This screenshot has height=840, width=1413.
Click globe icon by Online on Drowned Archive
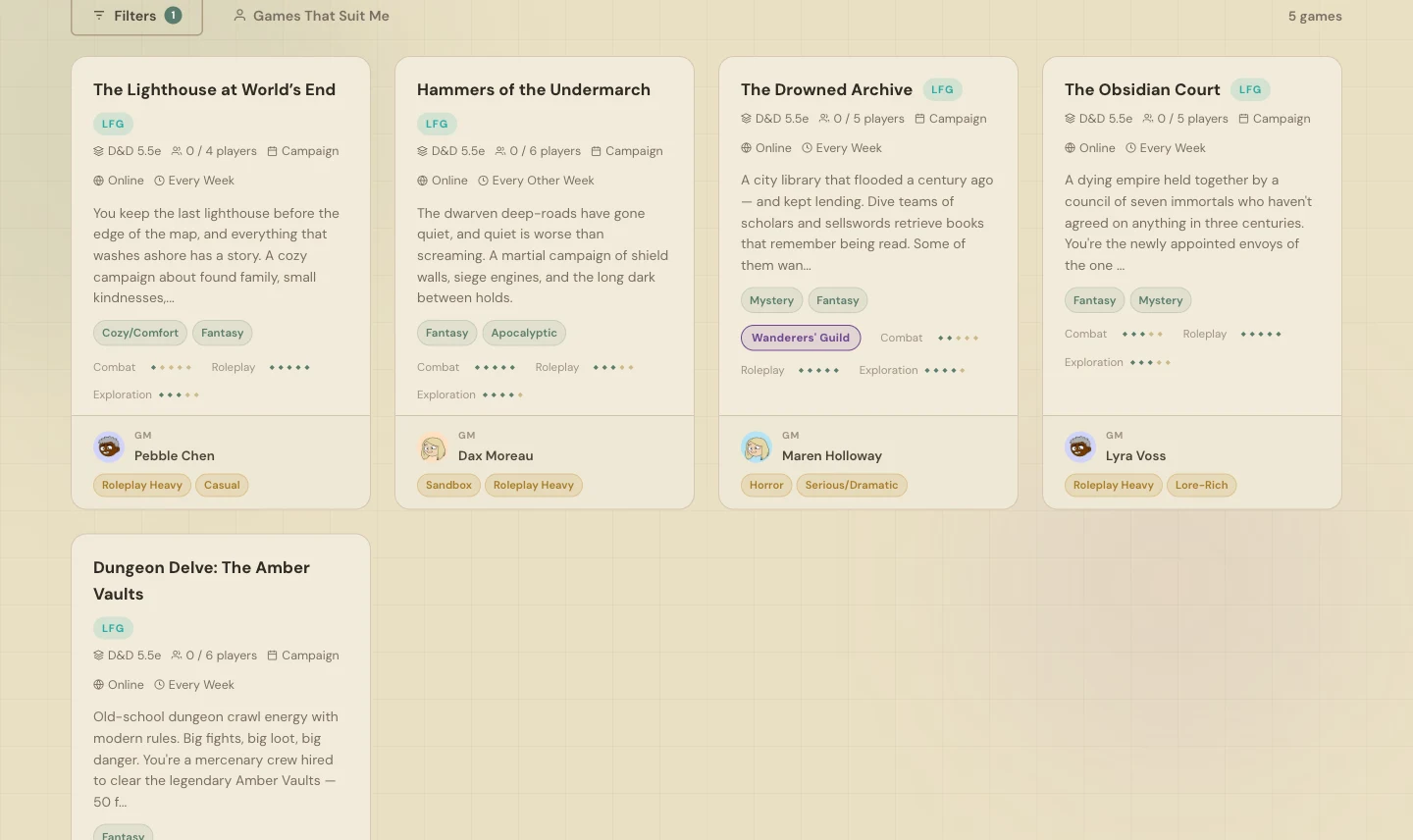point(746,148)
